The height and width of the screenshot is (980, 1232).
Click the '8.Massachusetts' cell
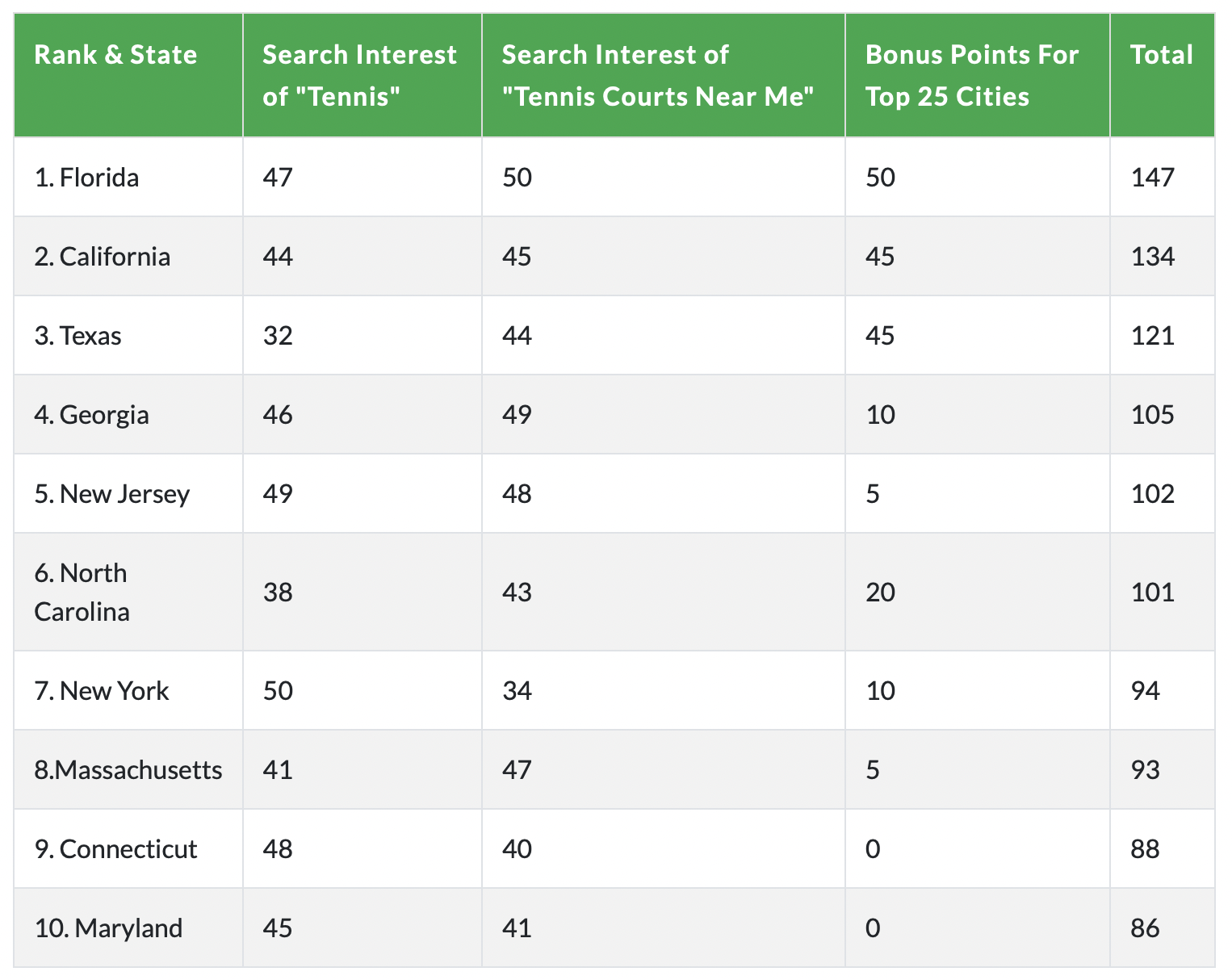(128, 769)
